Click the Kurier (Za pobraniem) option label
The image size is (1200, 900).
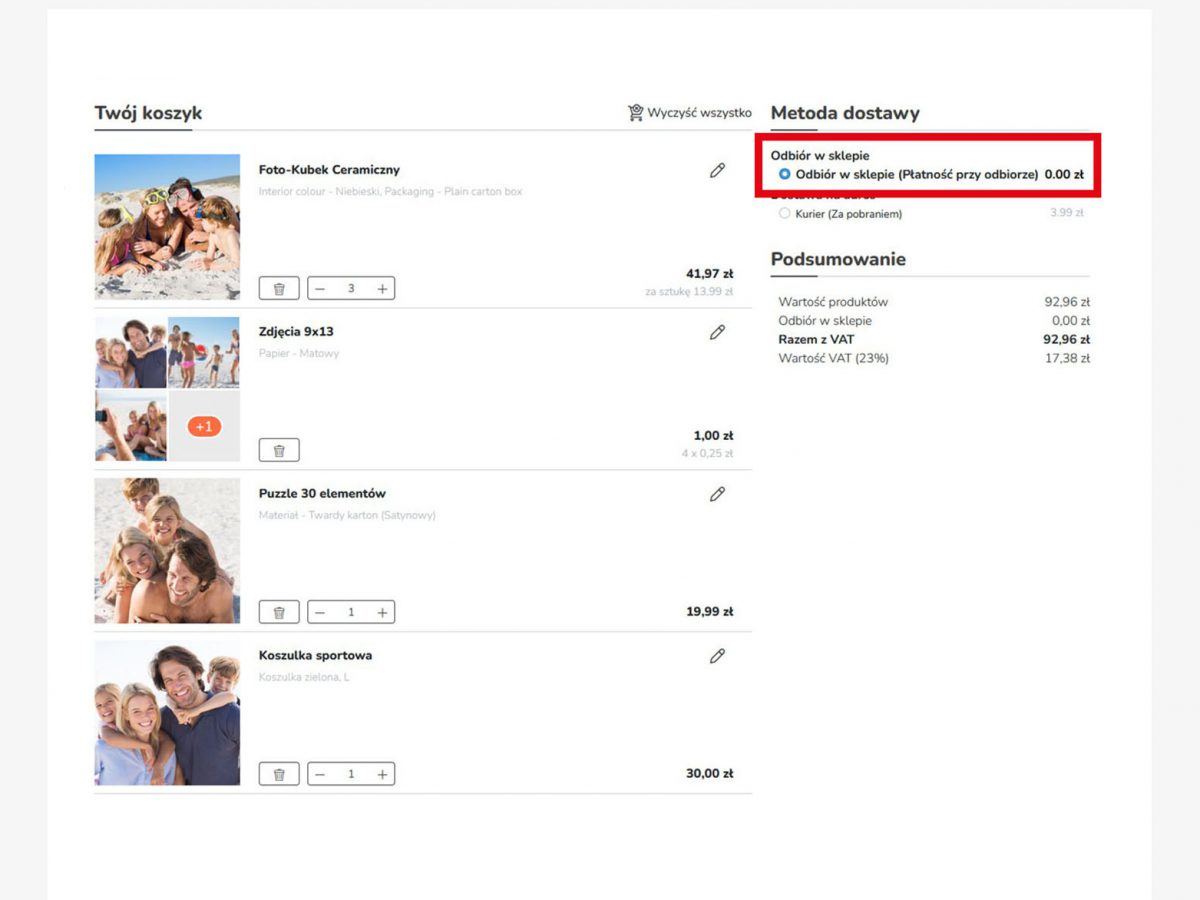(849, 214)
